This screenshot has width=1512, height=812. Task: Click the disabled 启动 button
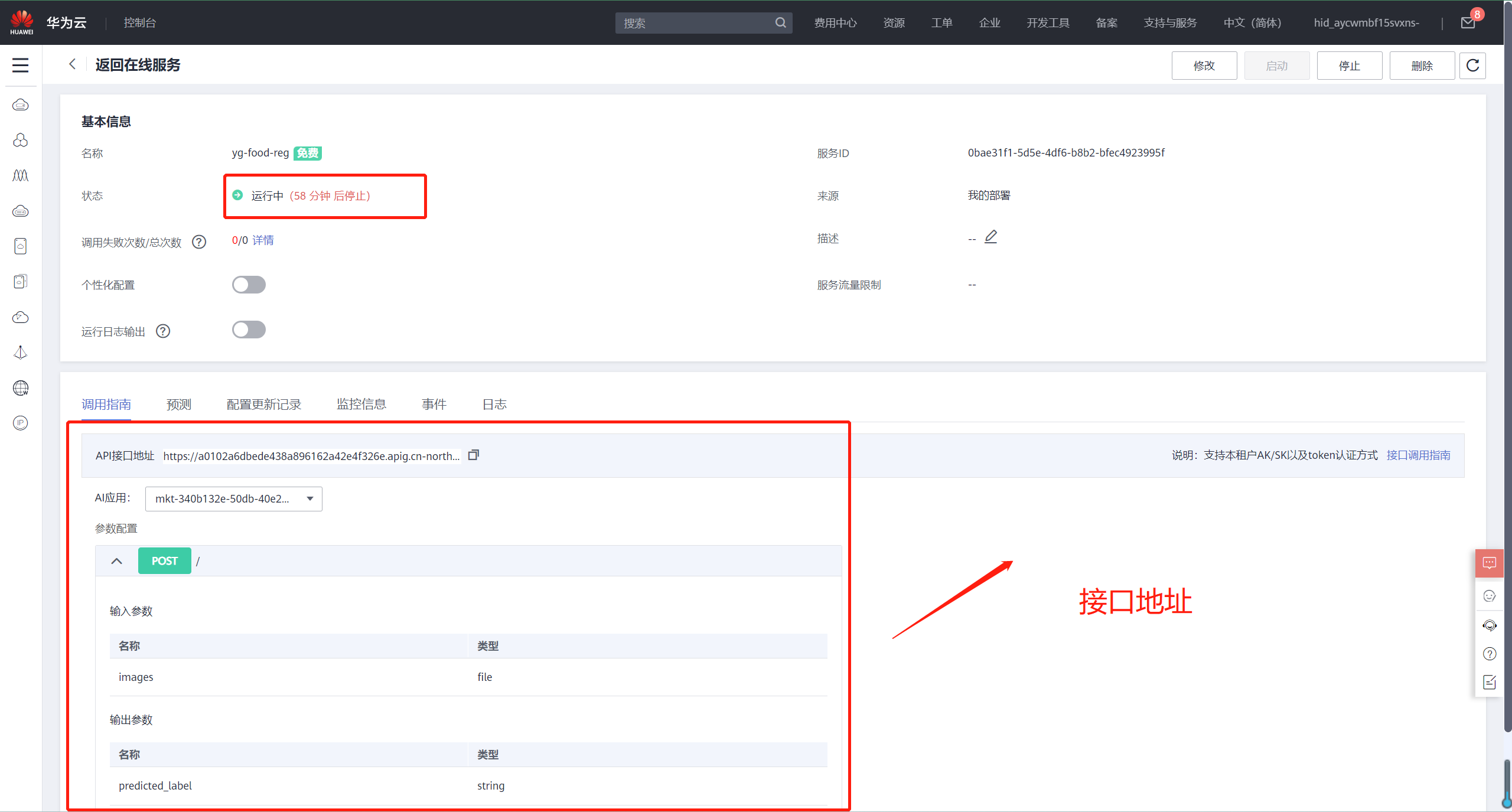[1277, 65]
